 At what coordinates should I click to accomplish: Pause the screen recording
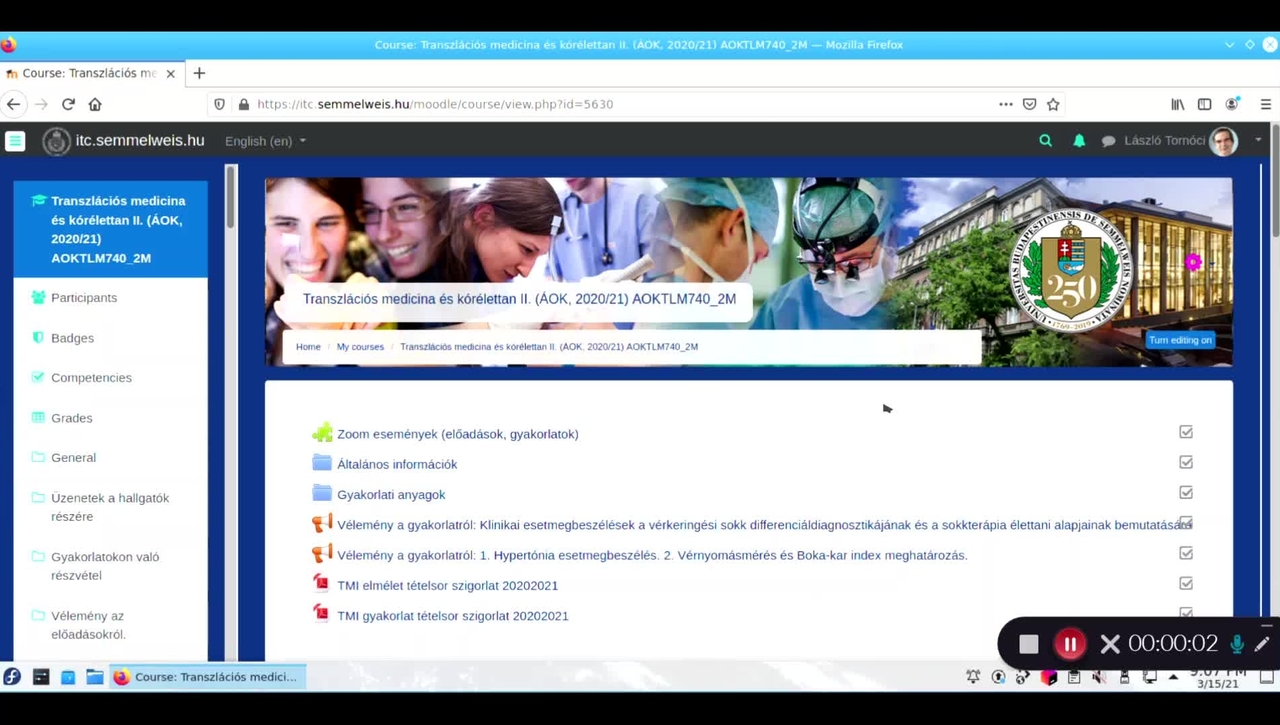tap(1069, 644)
